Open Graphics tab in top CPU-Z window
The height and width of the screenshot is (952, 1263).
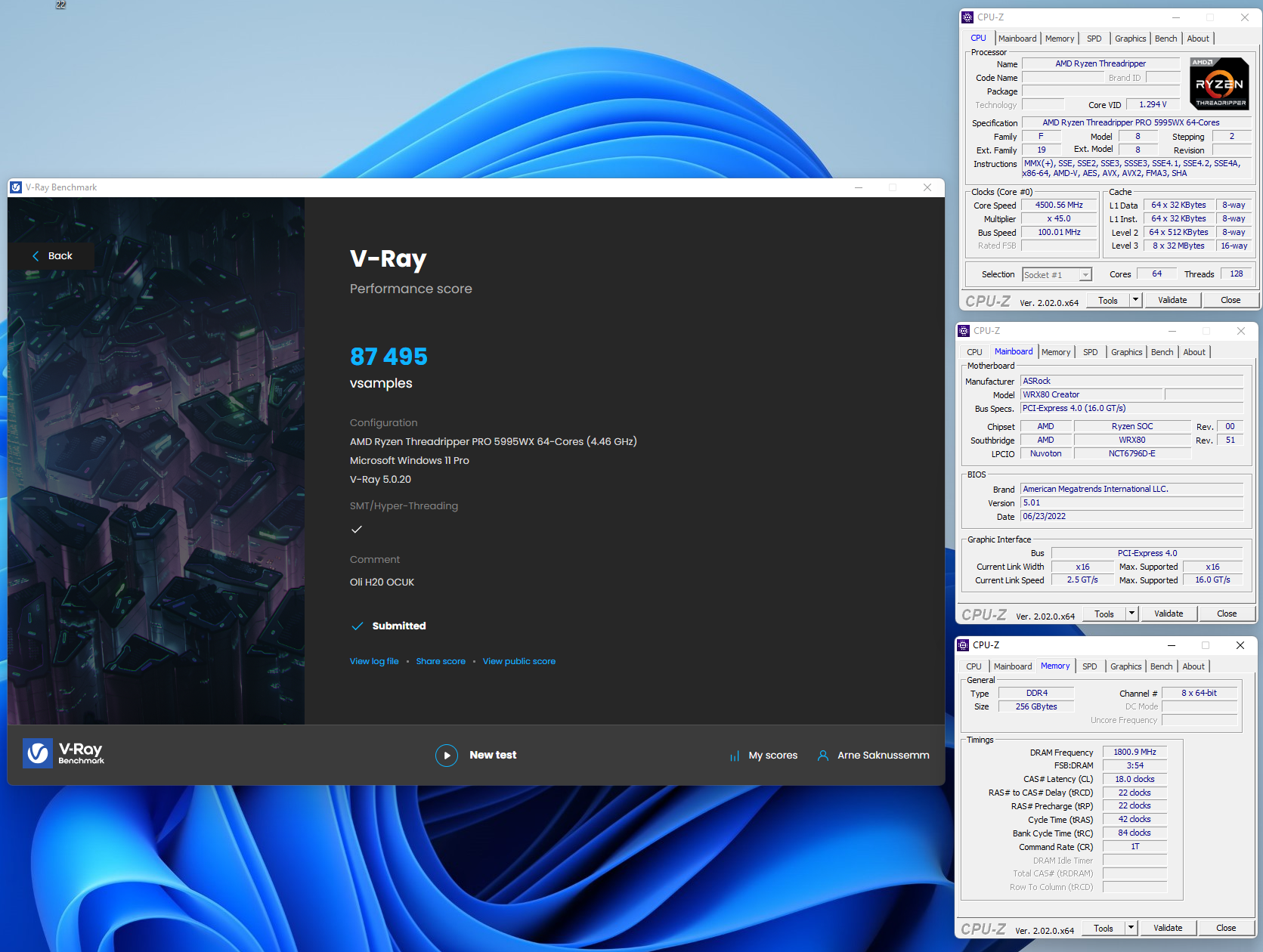pyautogui.click(x=1130, y=39)
